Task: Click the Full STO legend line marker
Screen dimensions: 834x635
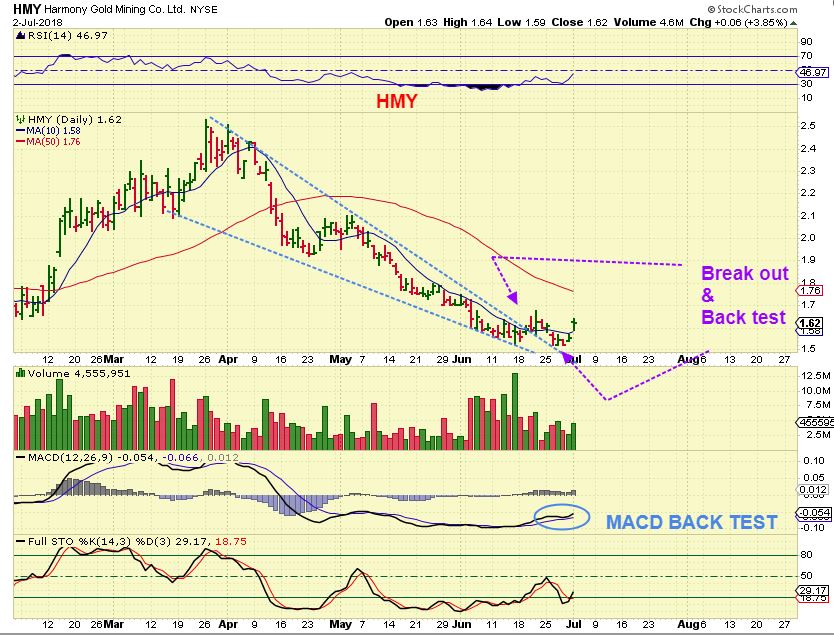Action: [x=21, y=541]
